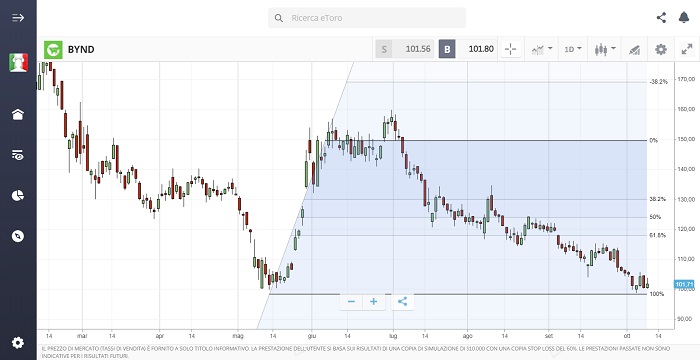Expand the sidebar with the arrow menu icon
Image resolution: width=700 pixels, height=360 pixels.
[x=18, y=18]
